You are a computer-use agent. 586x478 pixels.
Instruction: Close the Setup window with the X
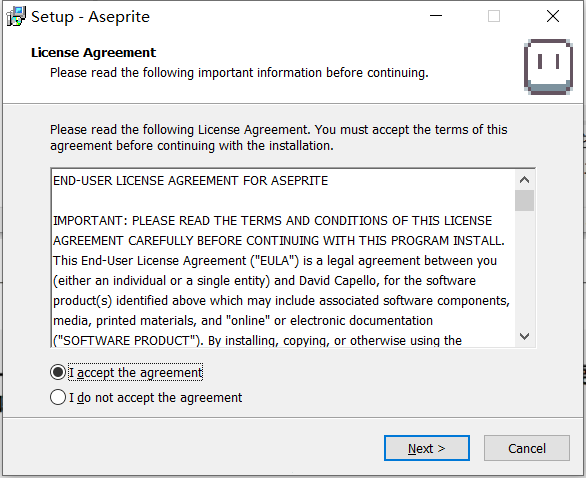(x=553, y=16)
